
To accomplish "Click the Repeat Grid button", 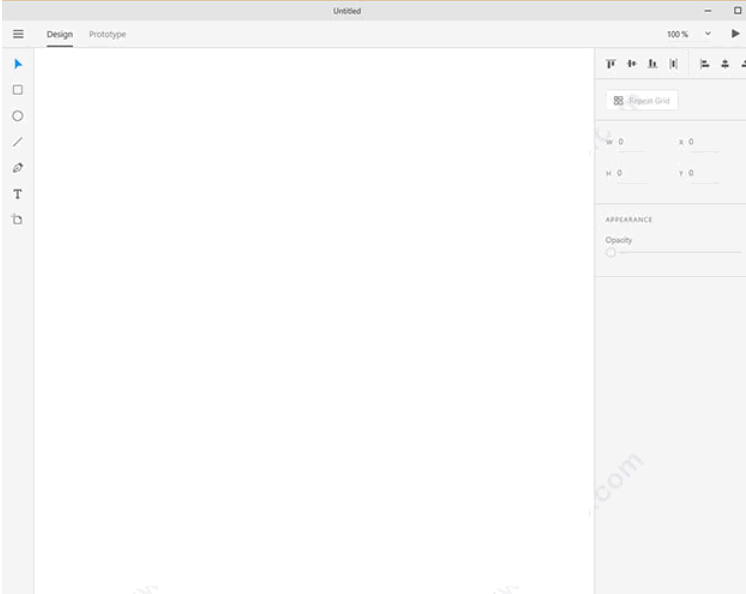I will tap(642, 101).
